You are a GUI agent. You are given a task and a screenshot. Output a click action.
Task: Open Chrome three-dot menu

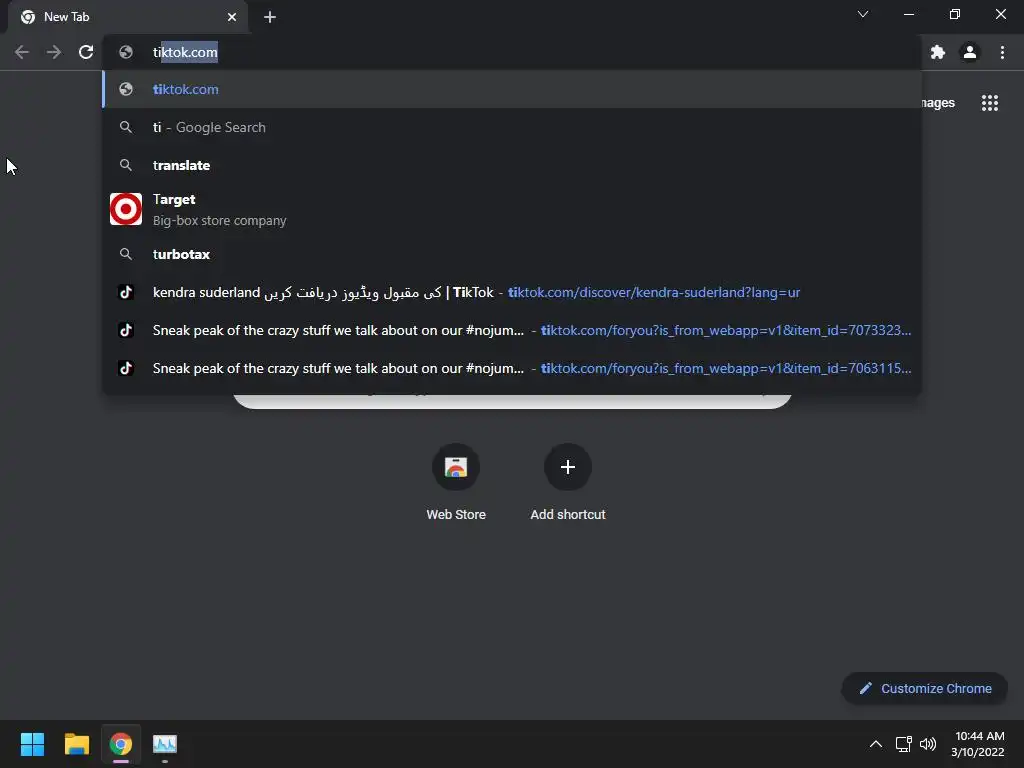(1002, 52)
